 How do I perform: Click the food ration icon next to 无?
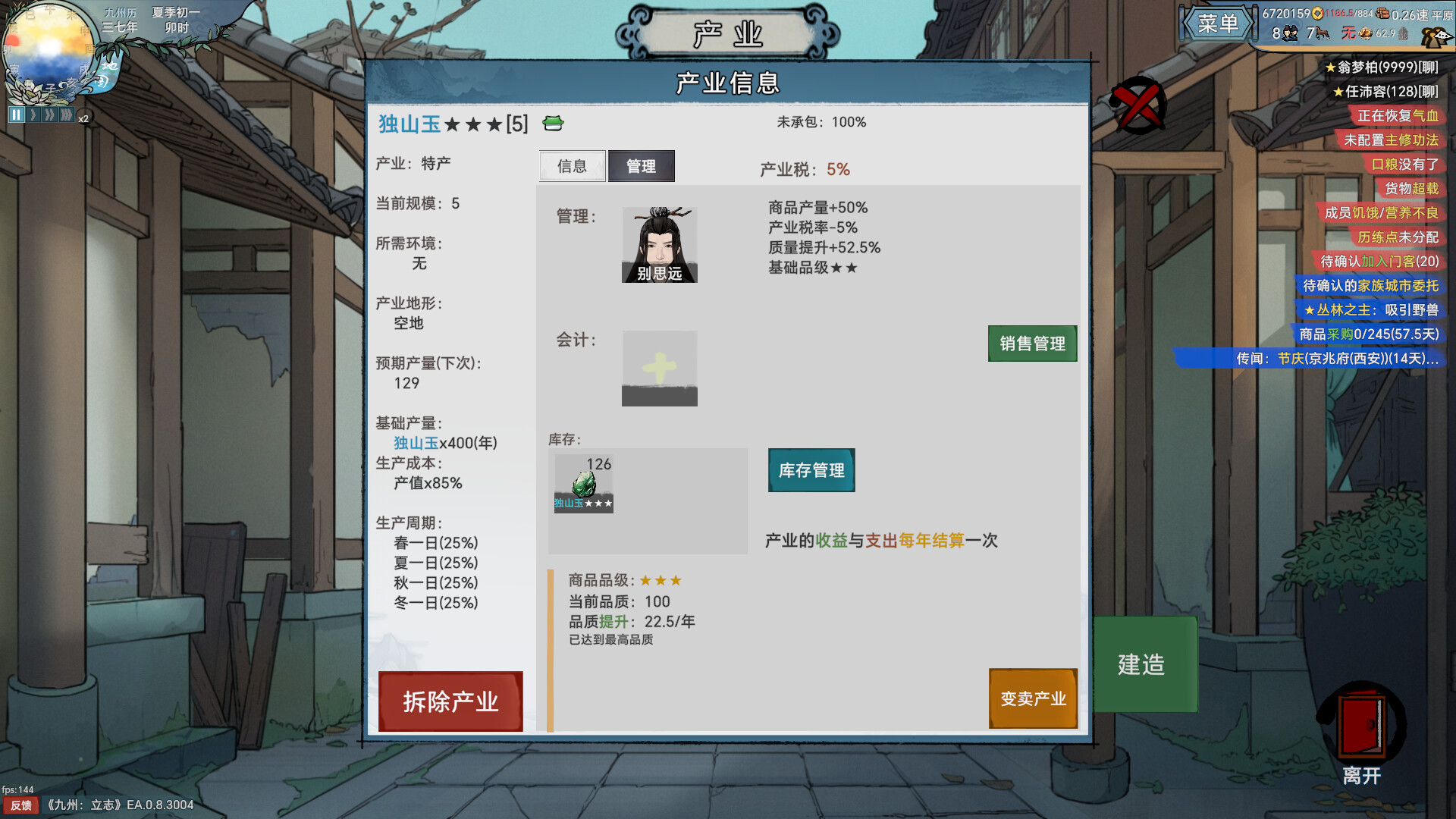1365,33
